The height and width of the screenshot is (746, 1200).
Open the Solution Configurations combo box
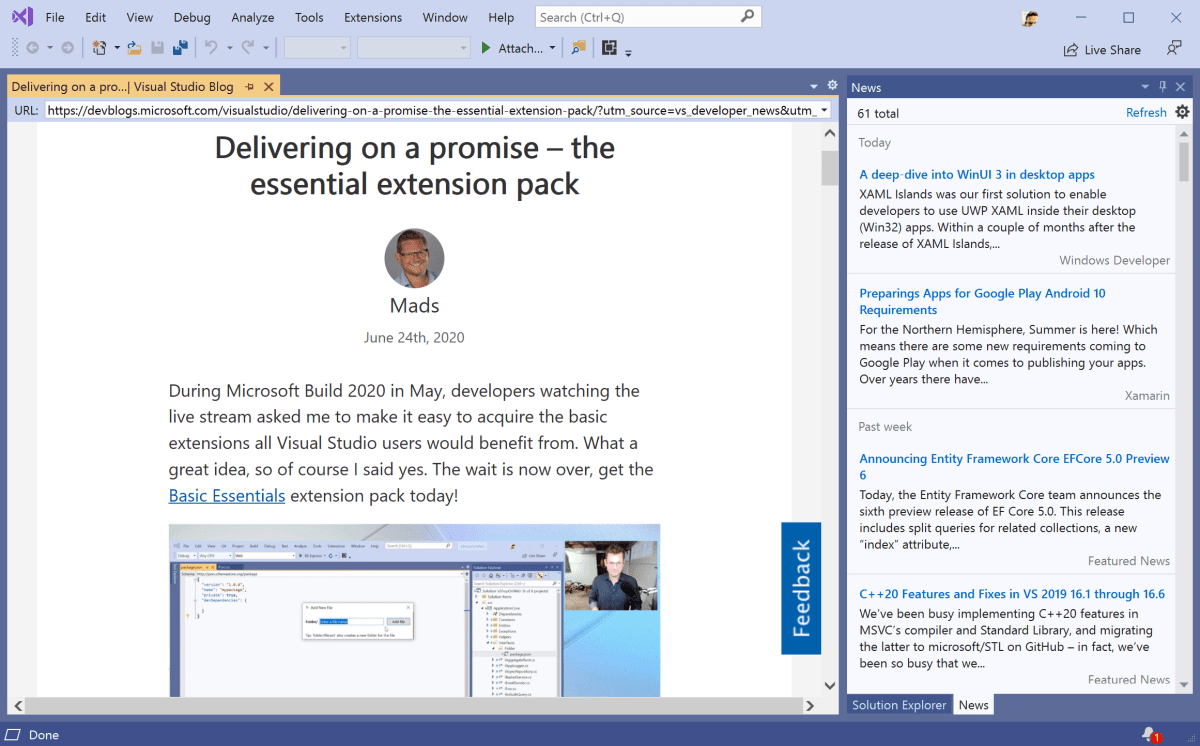(x=317, y=48)
